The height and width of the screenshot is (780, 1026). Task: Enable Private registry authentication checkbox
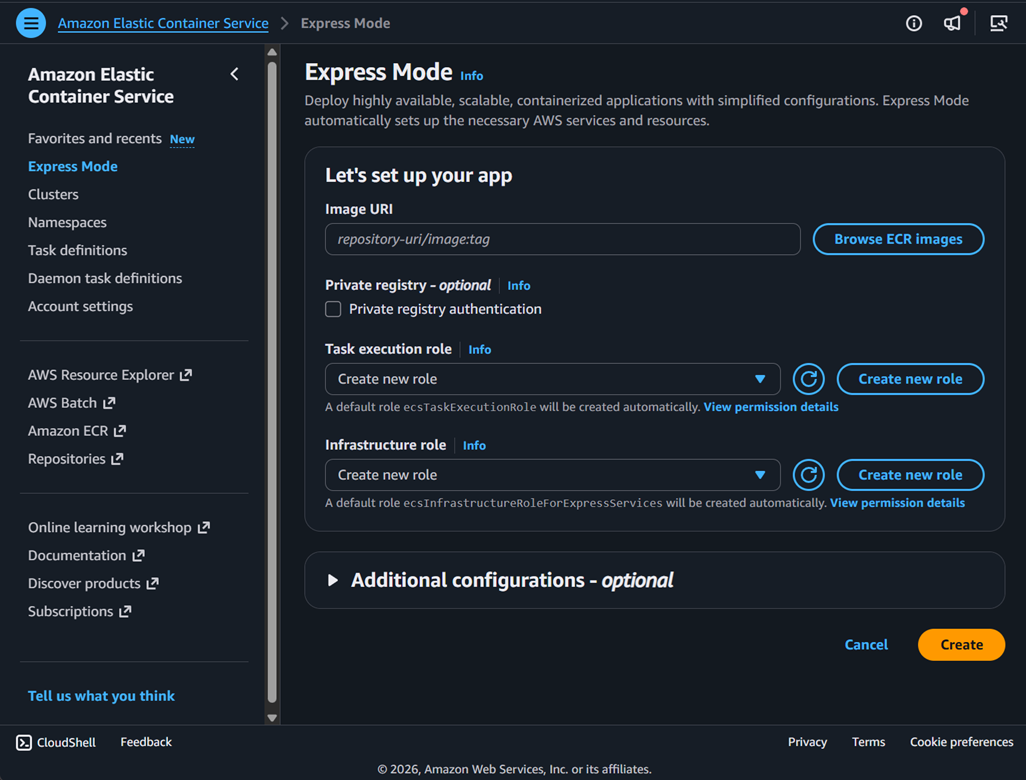click(x=333, y=309)
